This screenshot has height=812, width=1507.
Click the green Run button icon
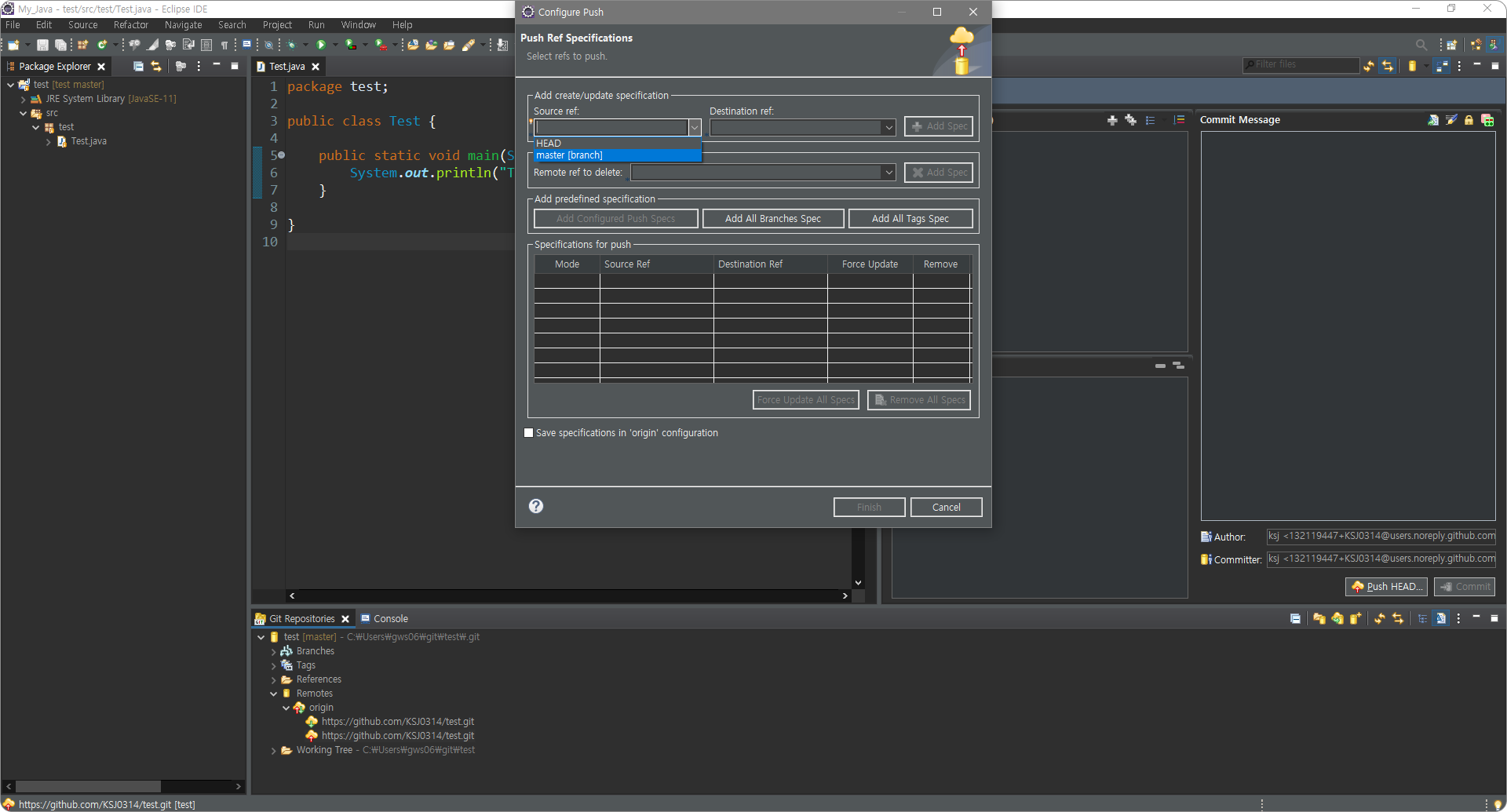coord(320,45)
